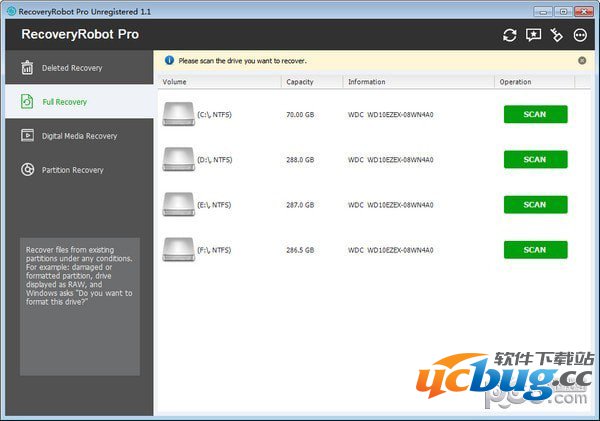Open the three-dots more menu
600x421 pixels.
pyautogui.click(x=581, y=35)
